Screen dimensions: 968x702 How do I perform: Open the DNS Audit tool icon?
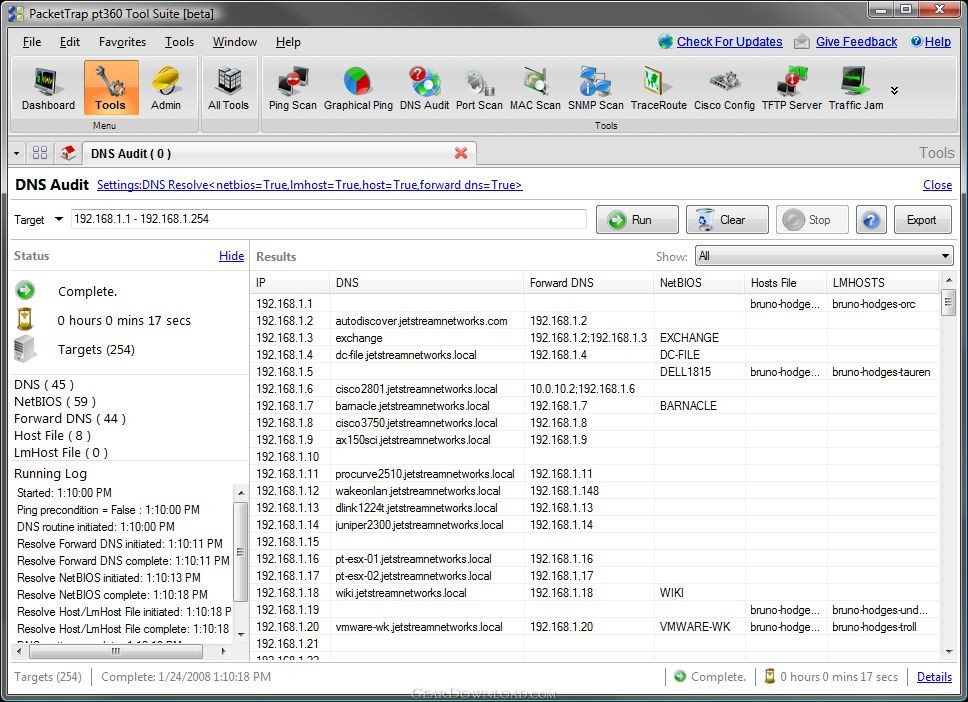click(424, 88)
